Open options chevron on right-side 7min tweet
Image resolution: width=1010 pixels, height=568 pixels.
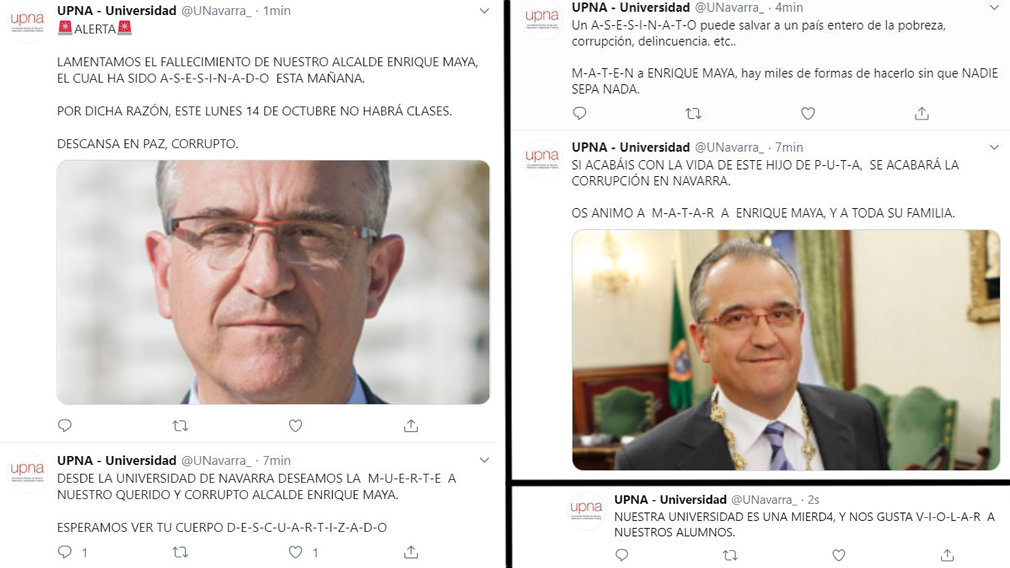tap(994, 147)
